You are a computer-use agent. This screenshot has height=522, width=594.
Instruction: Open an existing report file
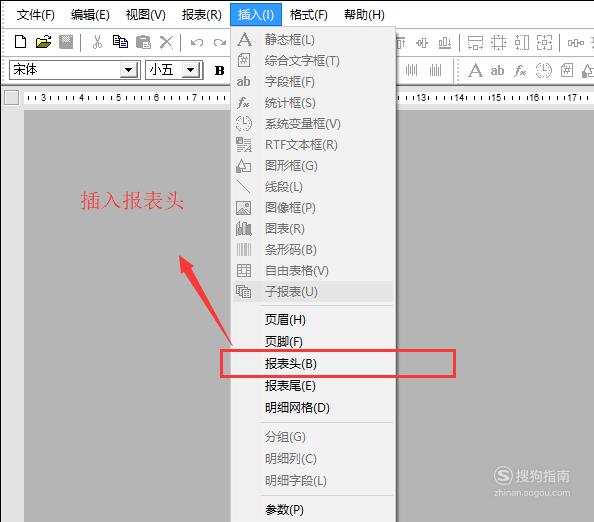(43, 42)
